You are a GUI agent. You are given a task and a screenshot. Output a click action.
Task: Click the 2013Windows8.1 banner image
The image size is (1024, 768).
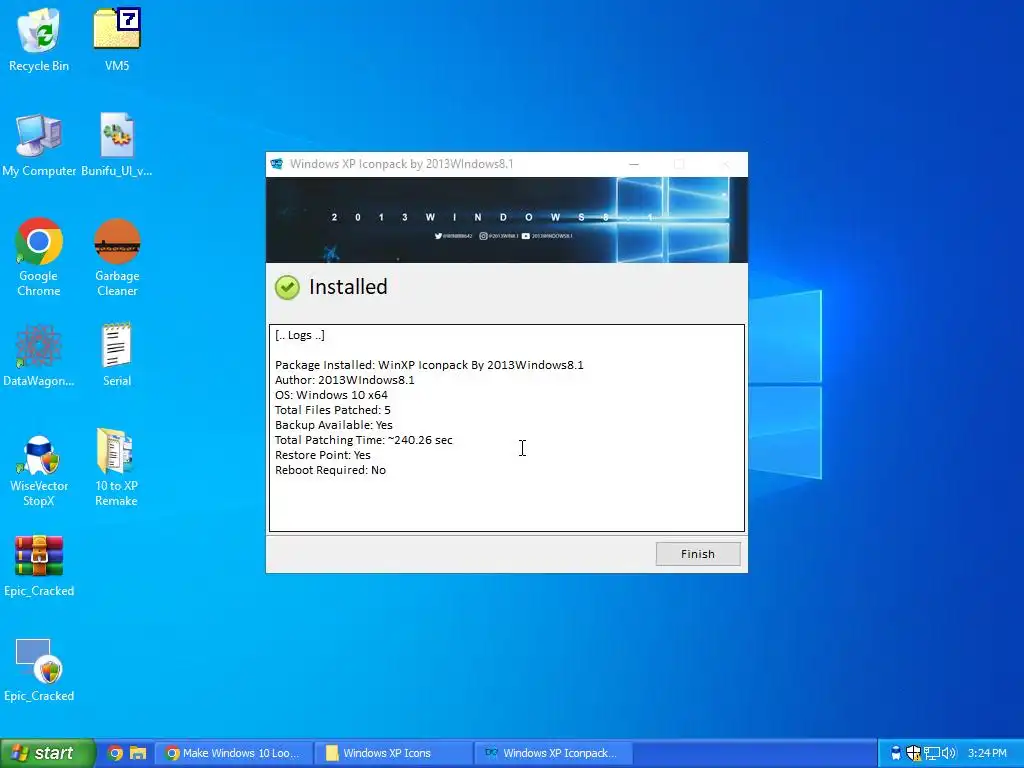click(507, 220)
